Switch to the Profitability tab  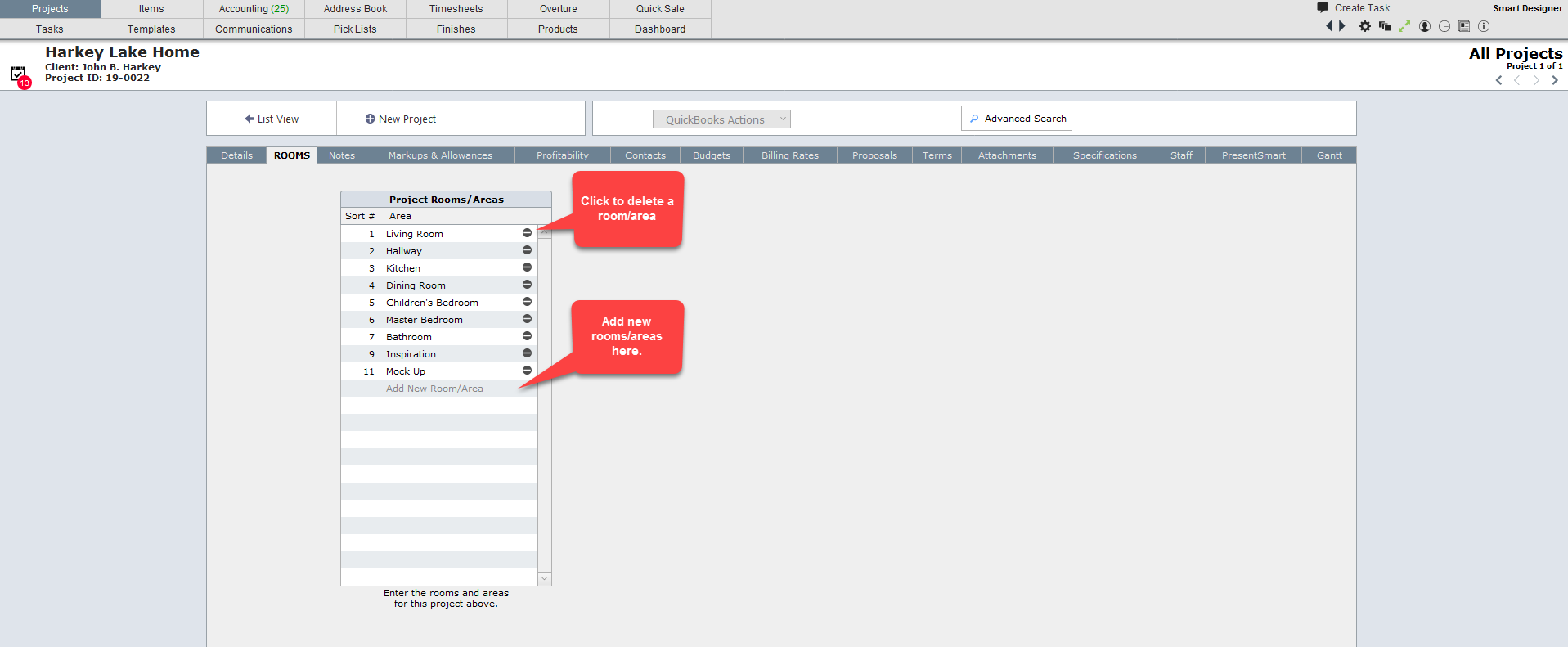point(563,155)
